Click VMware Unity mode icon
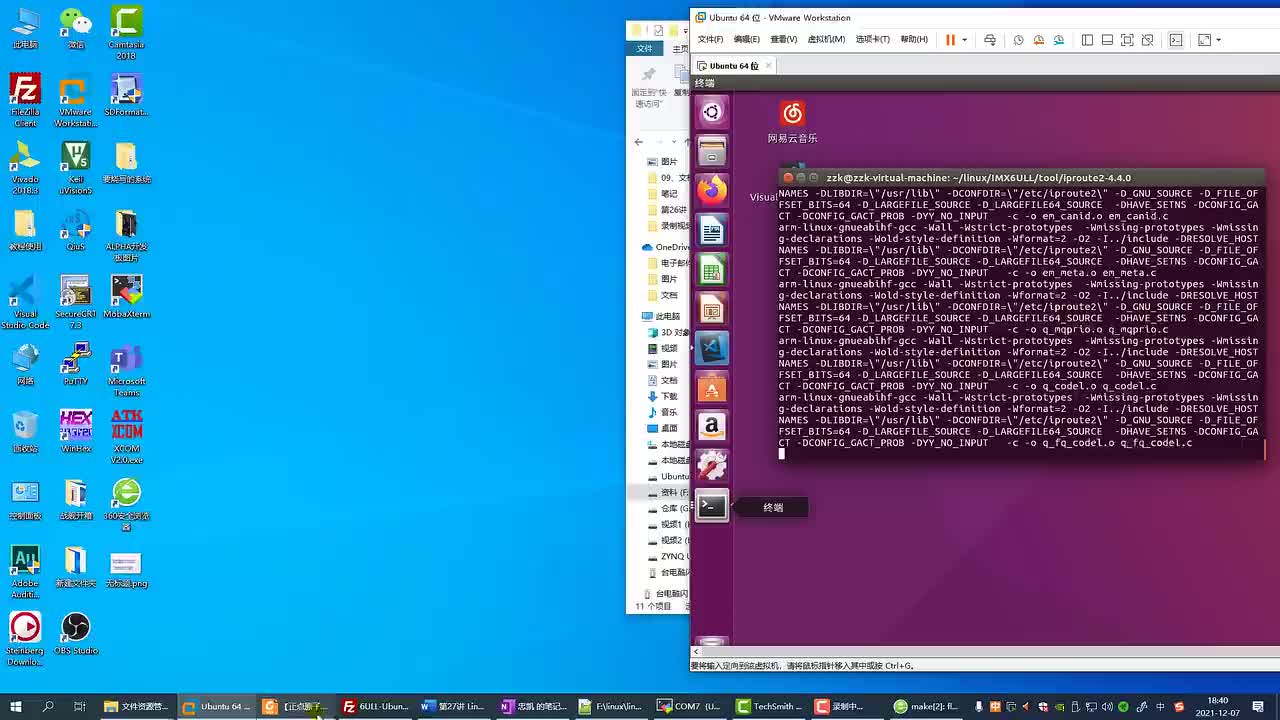1280x720 pixels. (x=1147, y=40)
